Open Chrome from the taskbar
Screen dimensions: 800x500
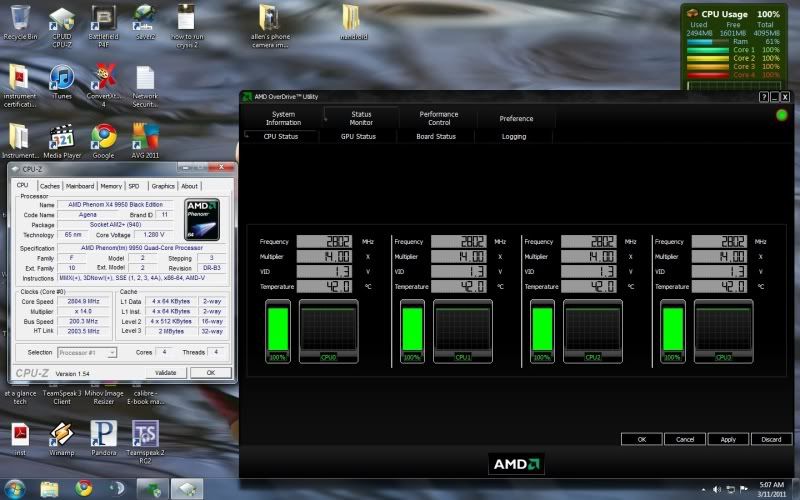pos(84,488)
